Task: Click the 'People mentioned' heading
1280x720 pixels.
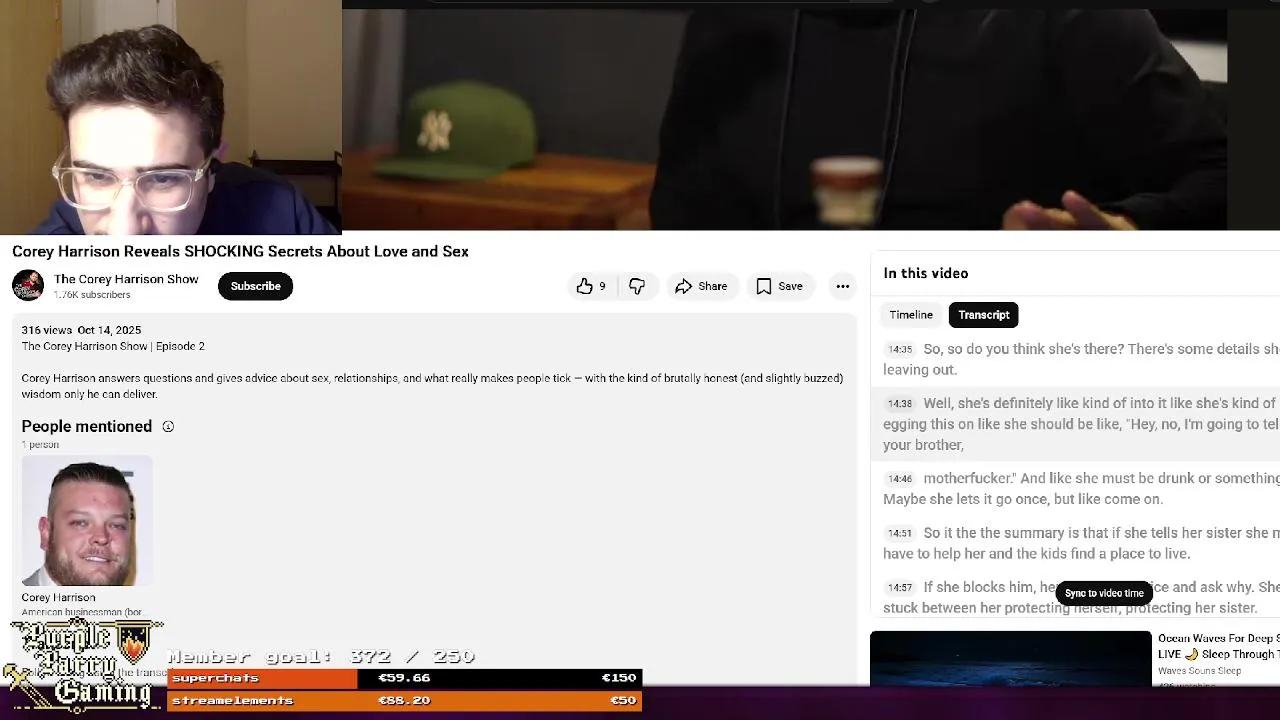Action: (x=87, y=426)
